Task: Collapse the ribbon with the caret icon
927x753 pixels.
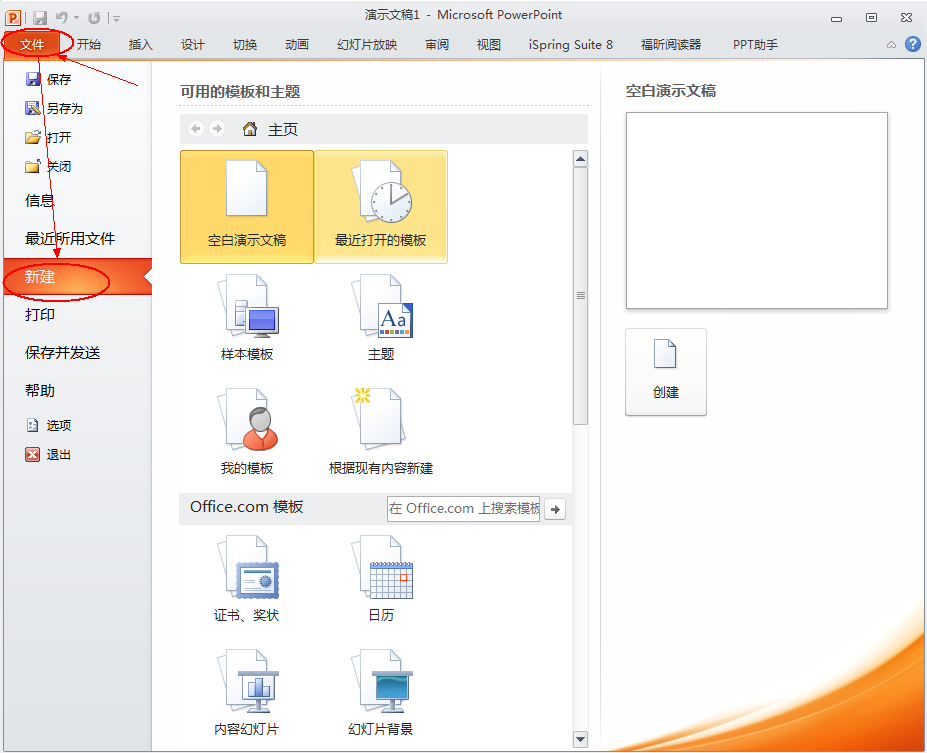Action: [x=891, y=45]
